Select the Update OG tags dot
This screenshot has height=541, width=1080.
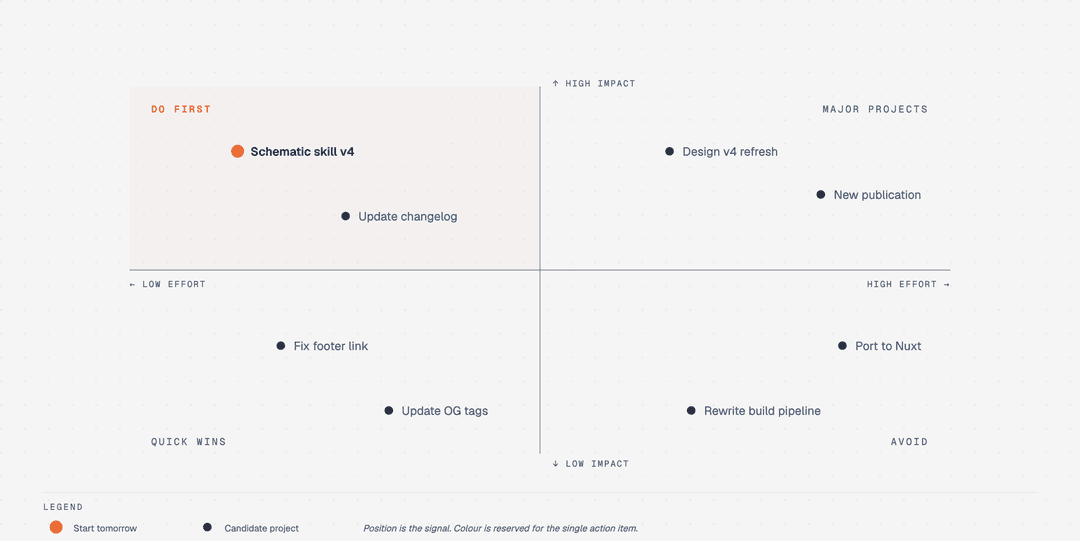coord(389,411)
